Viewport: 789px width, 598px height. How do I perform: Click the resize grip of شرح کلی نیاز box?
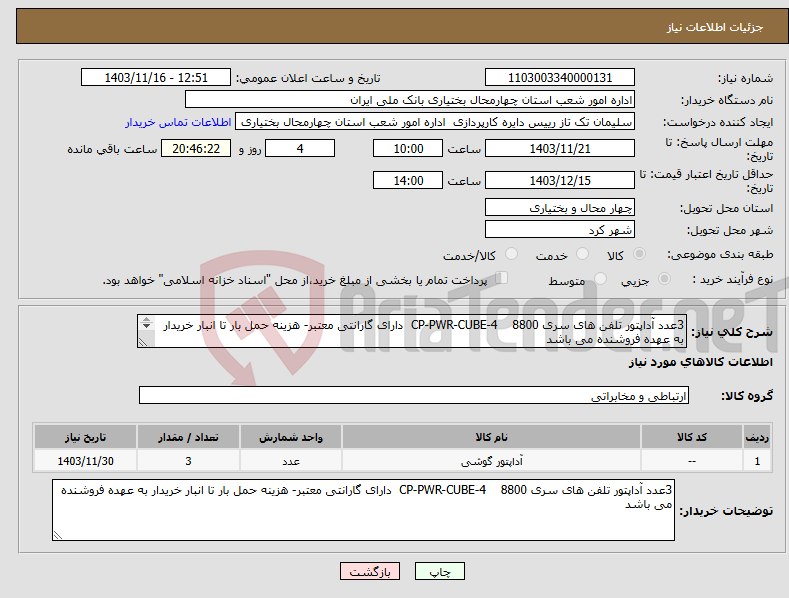tap(143, 342)
